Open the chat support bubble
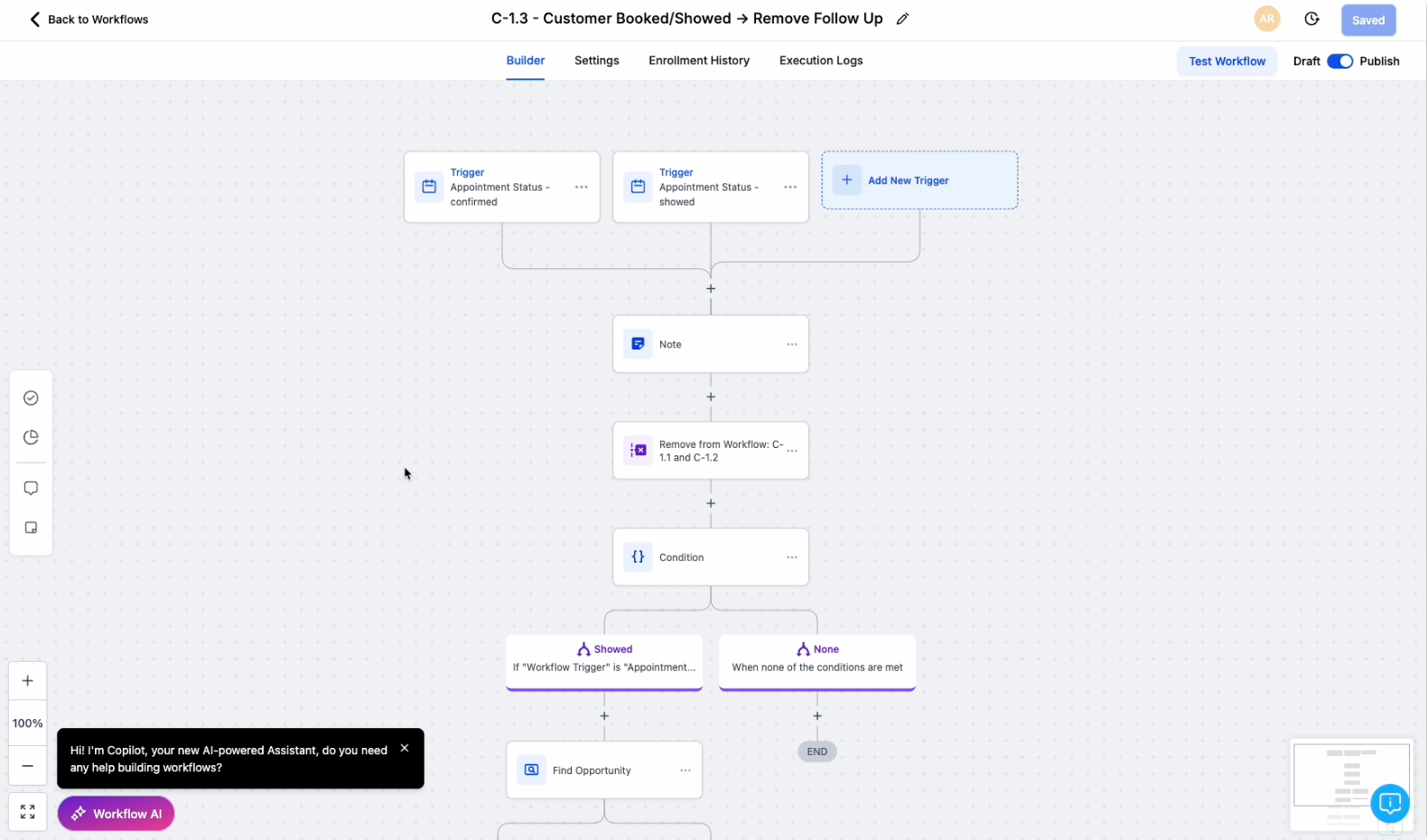Screen dimensions: 1427x840 tap(1390, 802)
